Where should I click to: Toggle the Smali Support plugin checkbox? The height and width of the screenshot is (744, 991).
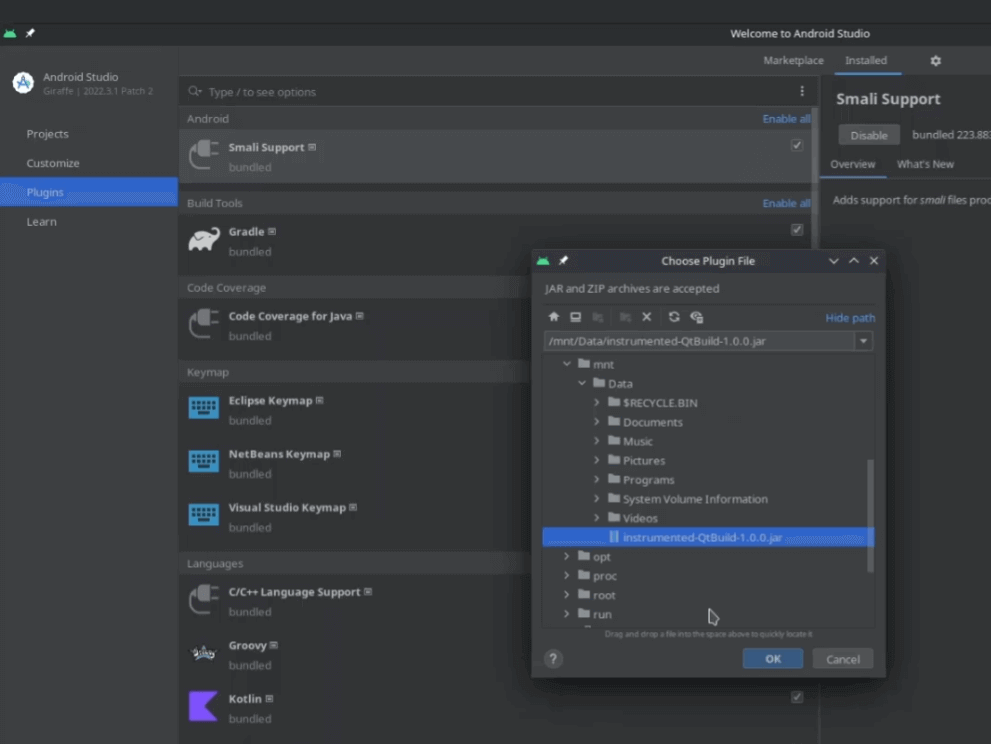797,145
